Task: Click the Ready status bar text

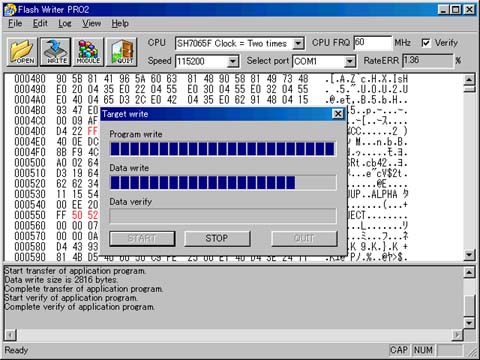Action: coord(16,350)
